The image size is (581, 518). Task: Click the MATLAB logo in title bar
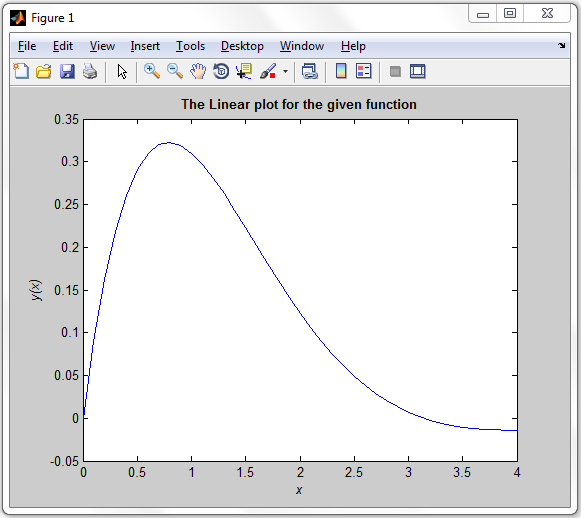click(x=18, y=18)
